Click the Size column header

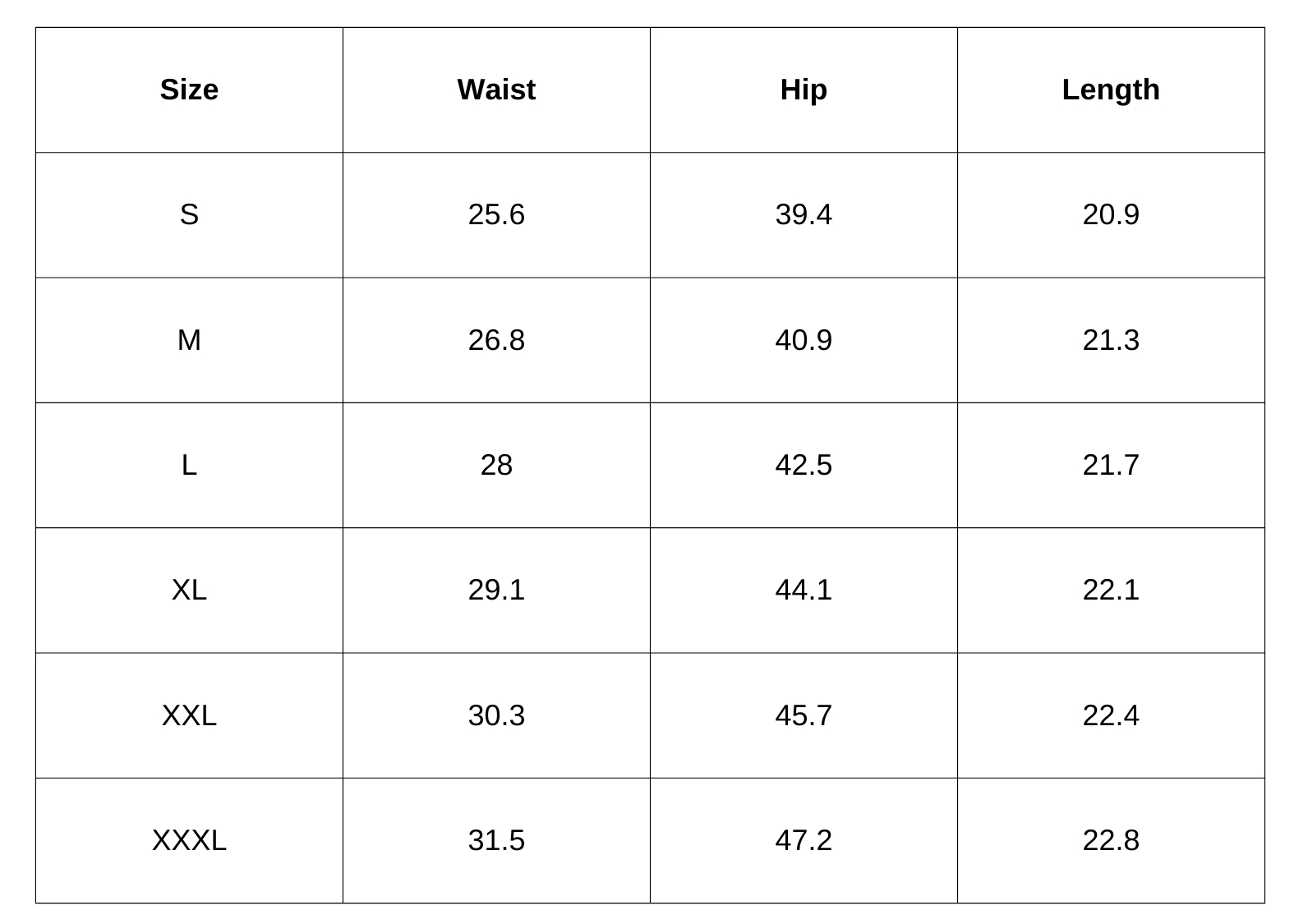(189, 90)
